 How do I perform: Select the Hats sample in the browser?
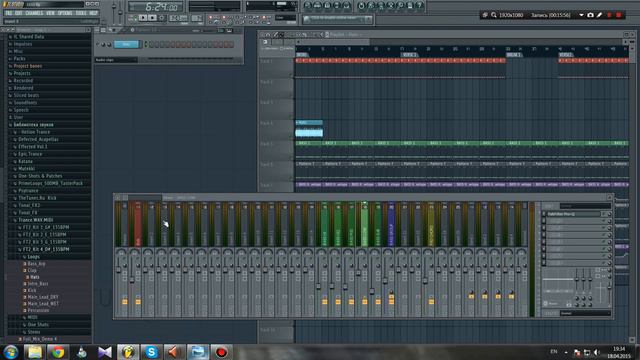(35, 277)
